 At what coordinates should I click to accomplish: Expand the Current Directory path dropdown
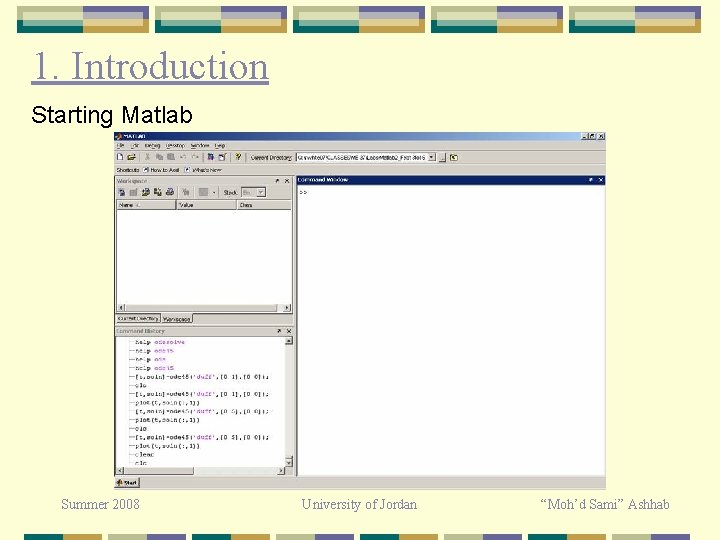(432, 158)
